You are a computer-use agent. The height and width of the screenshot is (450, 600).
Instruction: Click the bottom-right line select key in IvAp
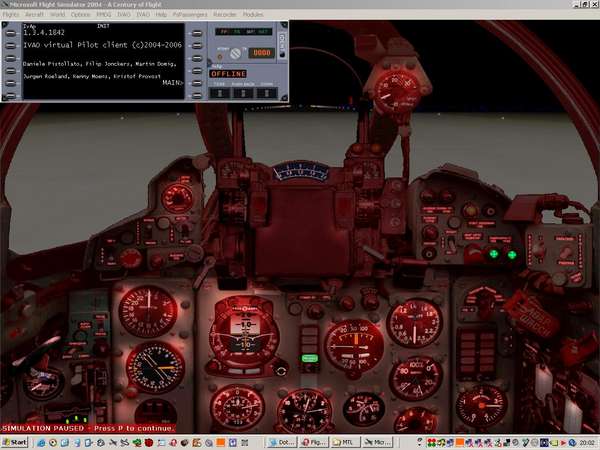[197, 96]
